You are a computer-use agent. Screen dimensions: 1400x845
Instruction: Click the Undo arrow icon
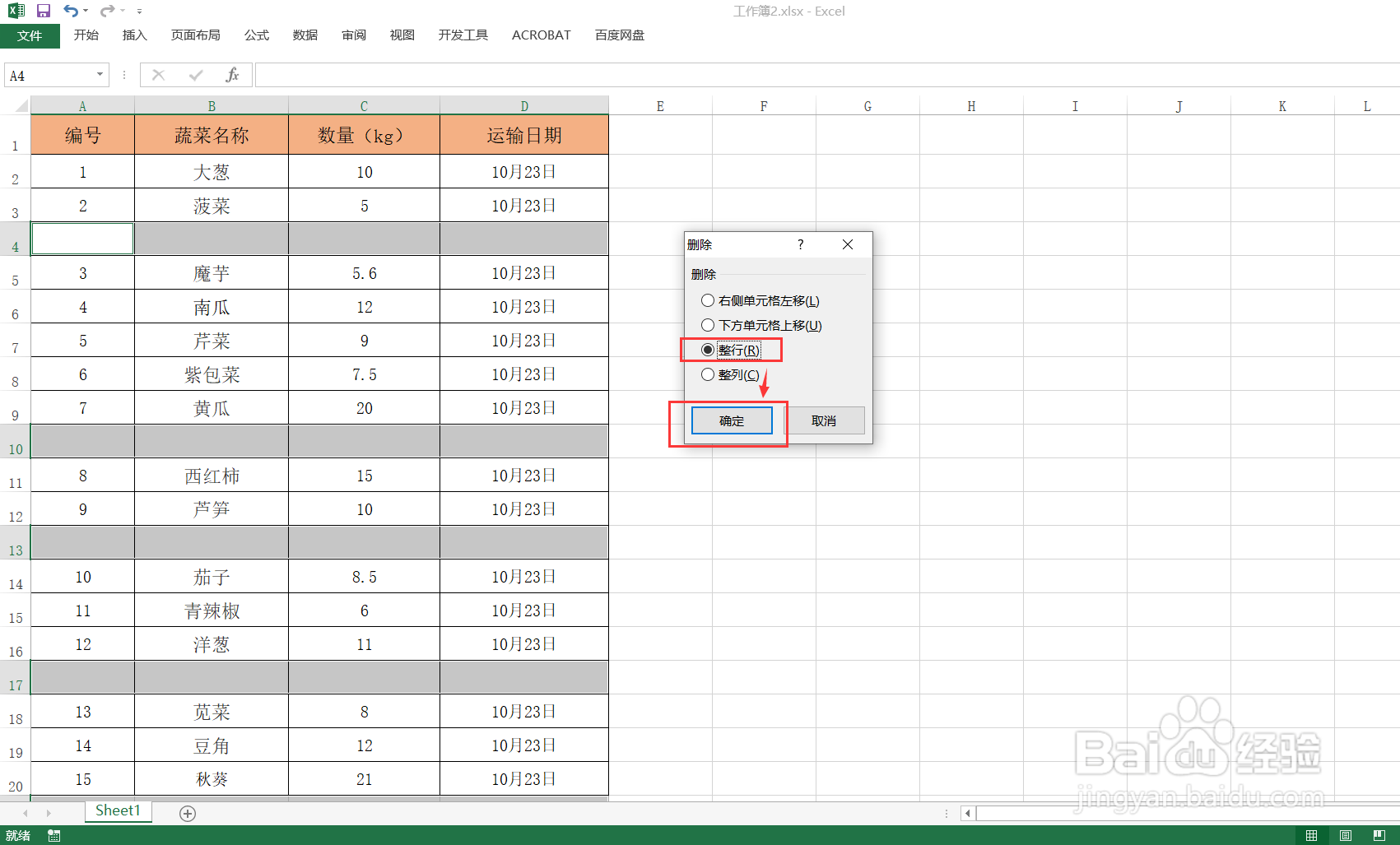pos(71,11)
